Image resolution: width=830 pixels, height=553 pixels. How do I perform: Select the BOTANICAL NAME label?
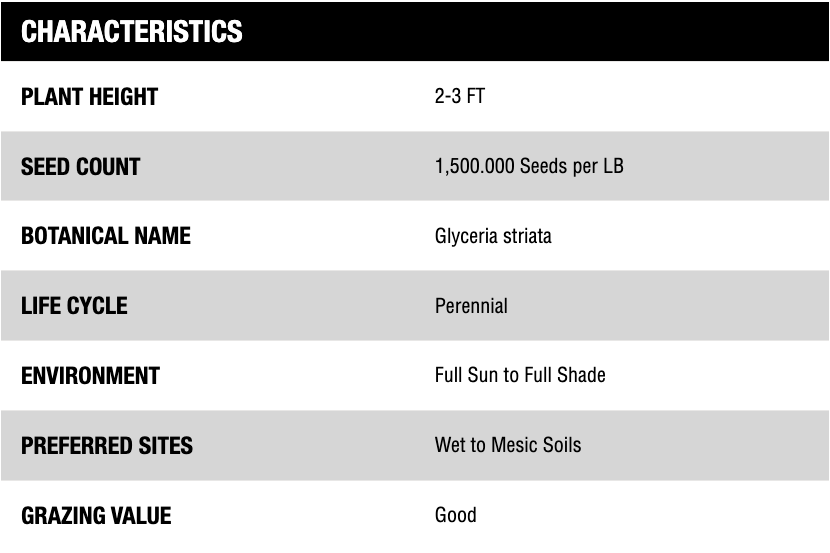click(x=105, y=237)
